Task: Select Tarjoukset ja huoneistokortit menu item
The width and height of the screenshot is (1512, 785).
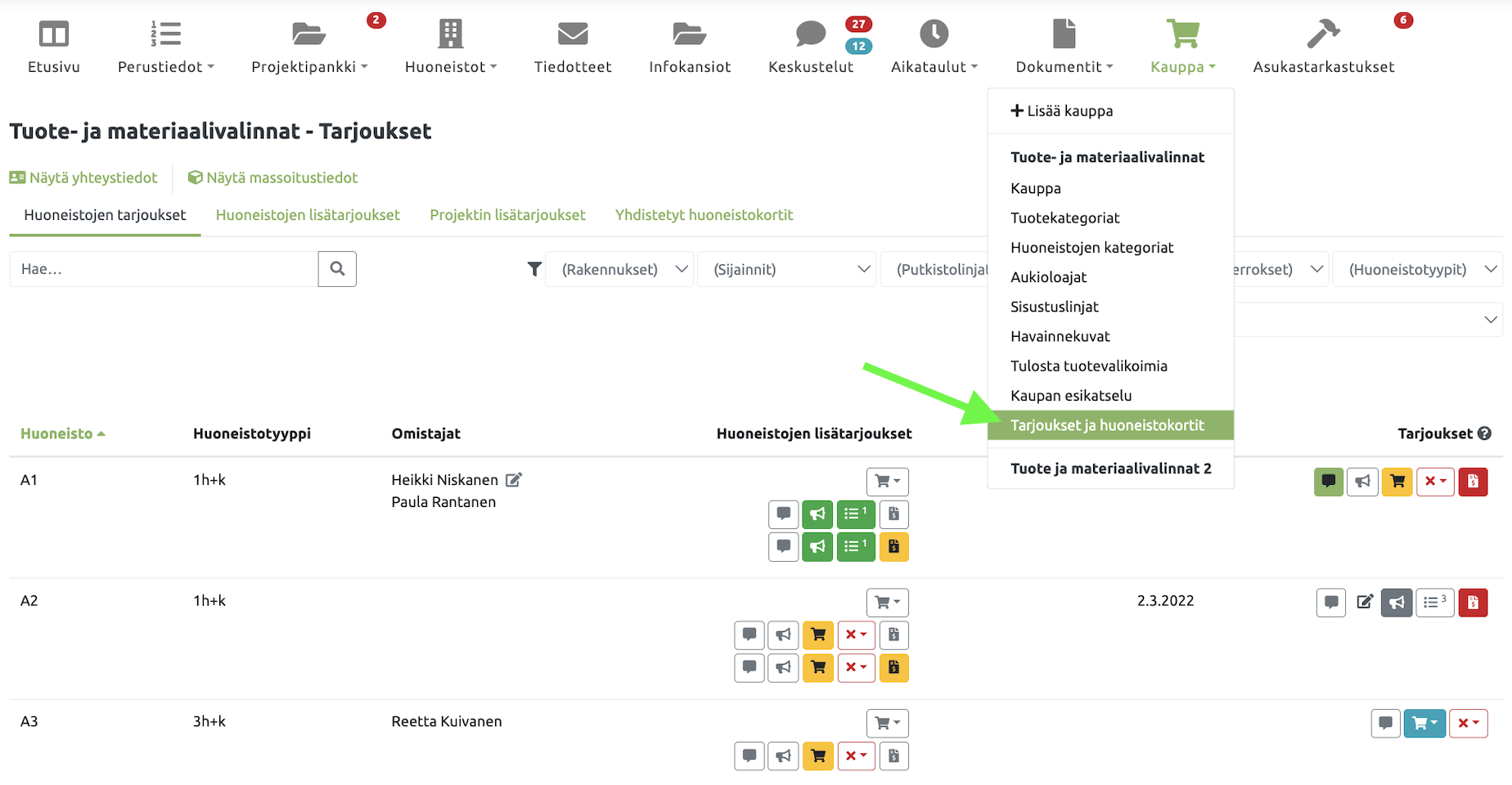Action: pyautogui.click(x=1107, y=425)
